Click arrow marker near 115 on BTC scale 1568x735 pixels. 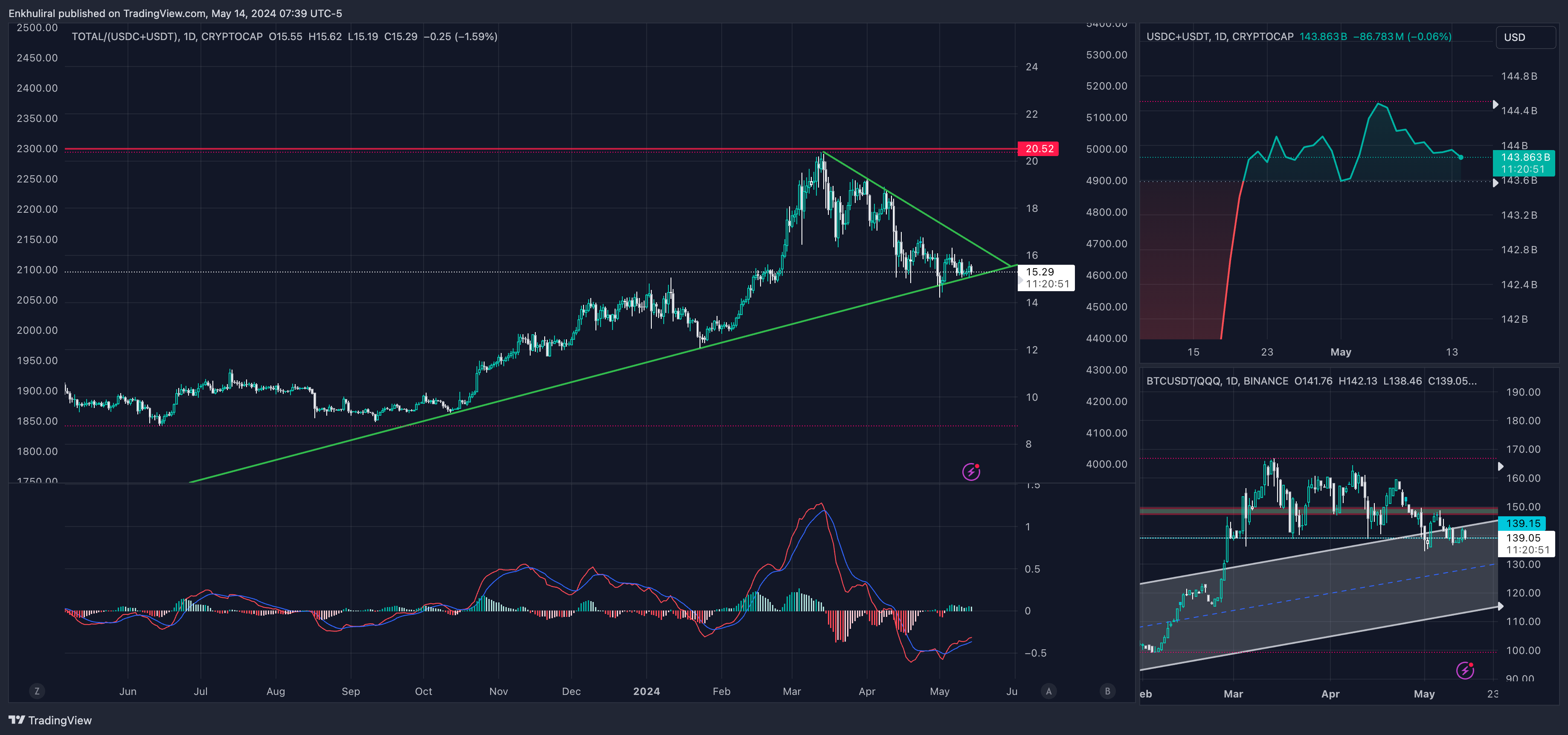[x=1501, y=606]
